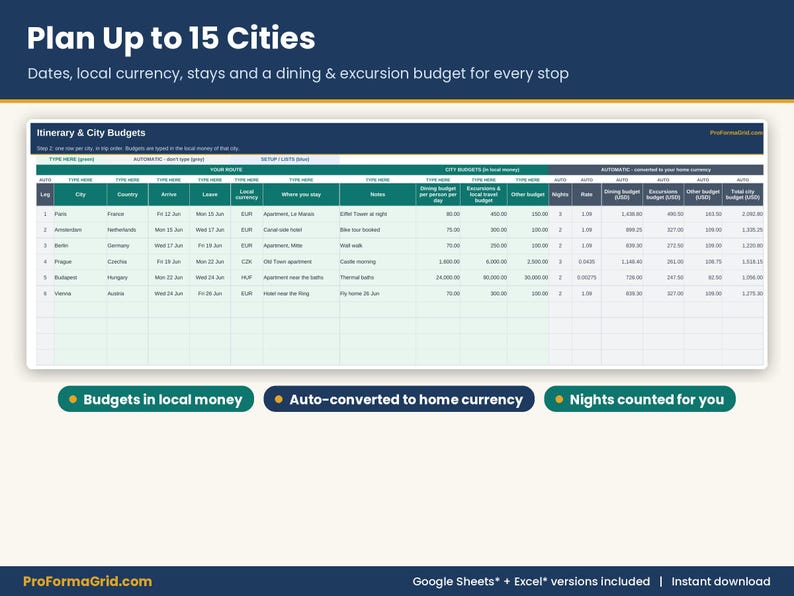Select the 'Hungary' country cell
Screen dimensions: 794x596
point(127,277)
